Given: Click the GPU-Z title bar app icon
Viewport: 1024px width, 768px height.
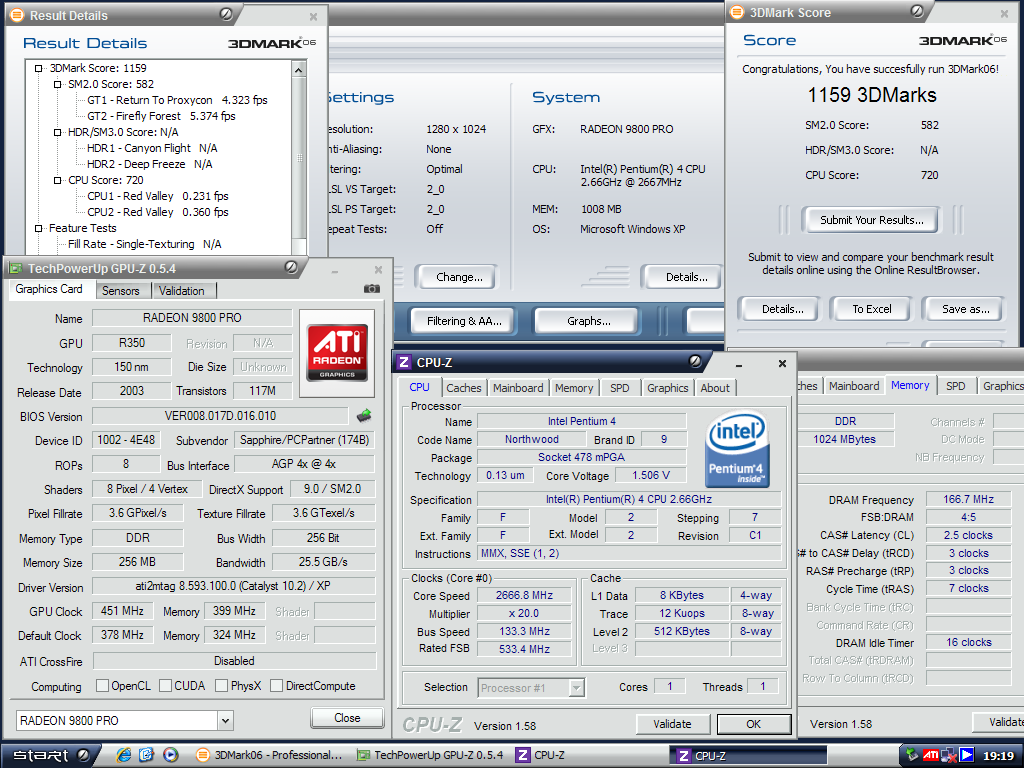Looking at the screenshot, I should (x=16, y=268).
